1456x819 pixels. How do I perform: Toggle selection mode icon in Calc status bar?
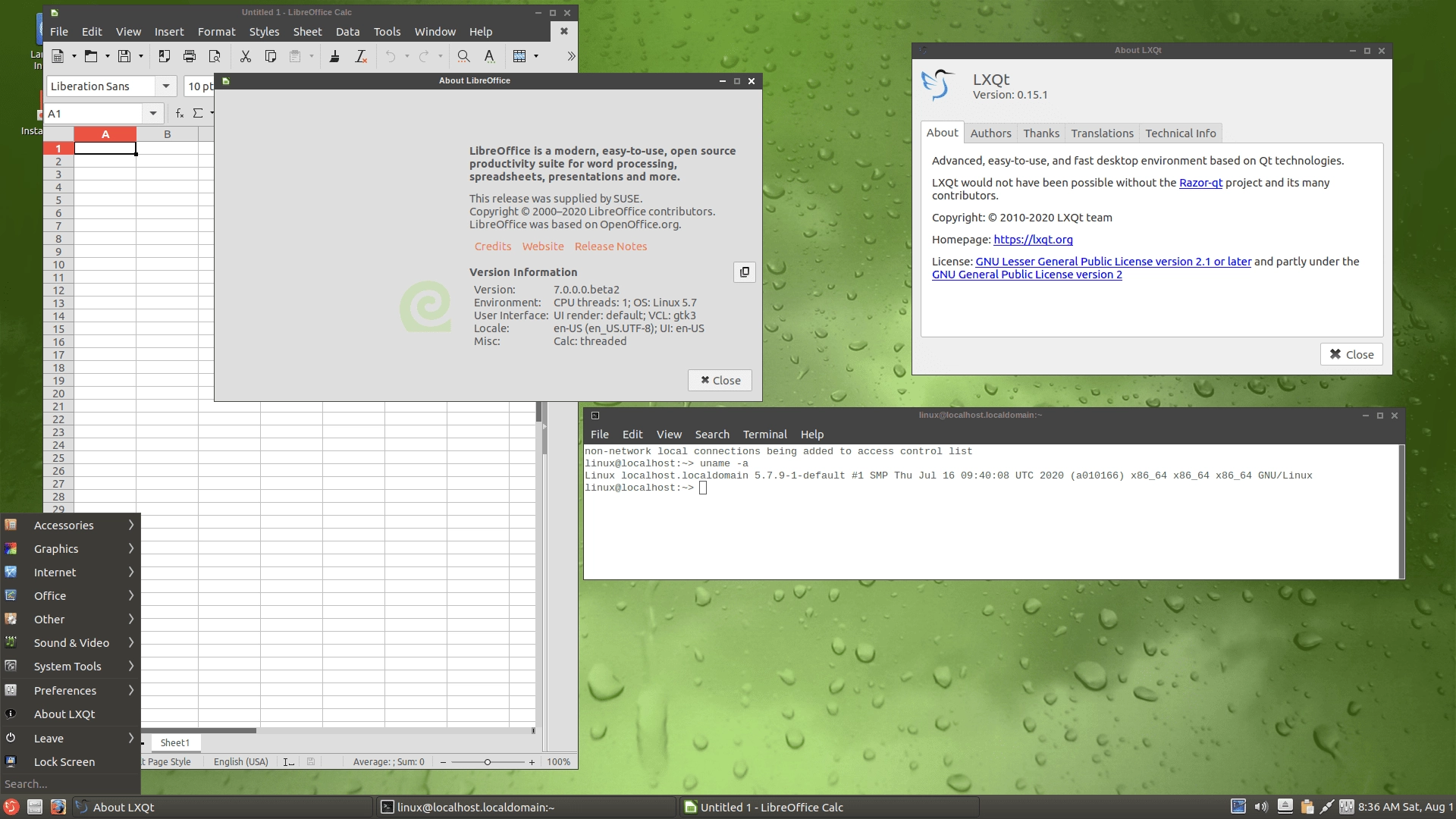(288, 762)
